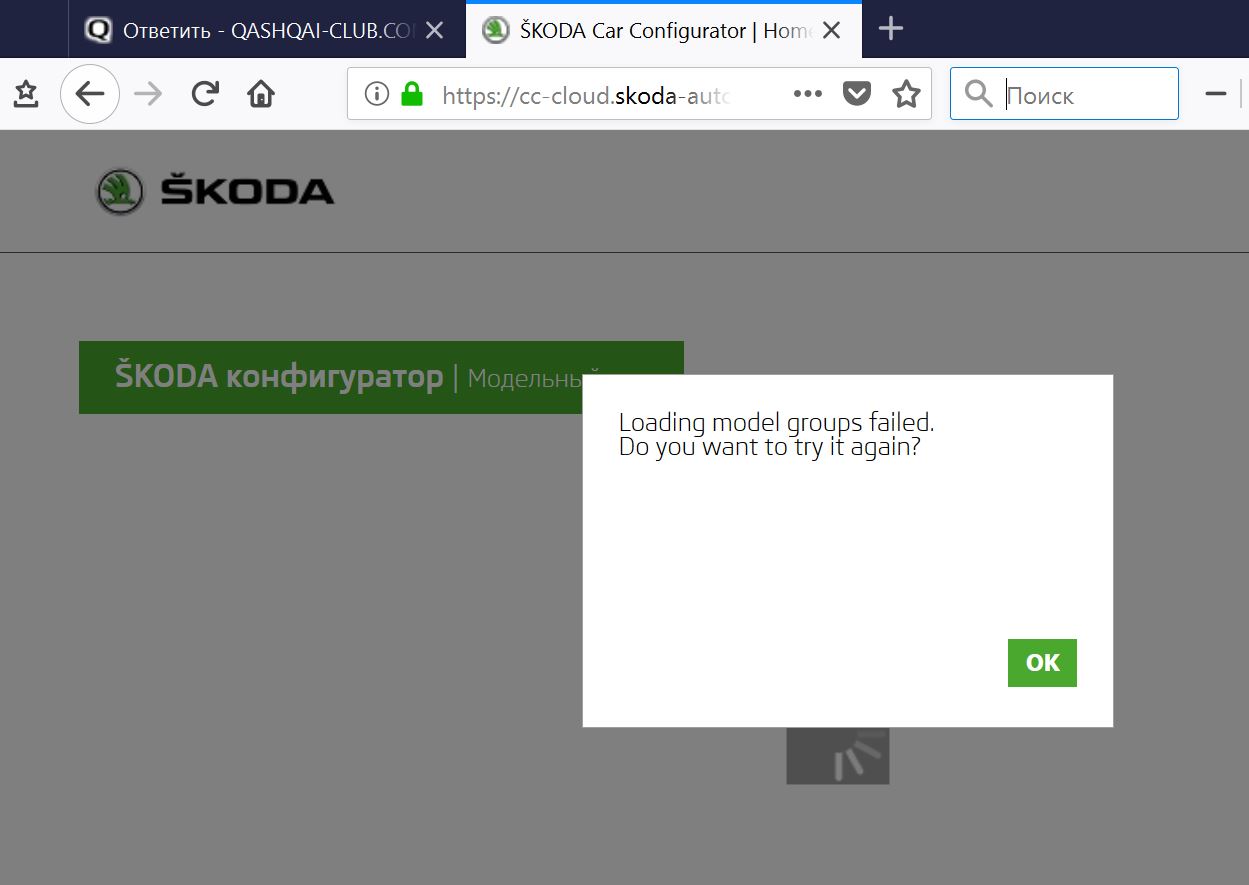Viewport: 1249px width, 885px height.
Task: Close the QASHQAI-CLUB.COM tab
Action: click(435, 30)
